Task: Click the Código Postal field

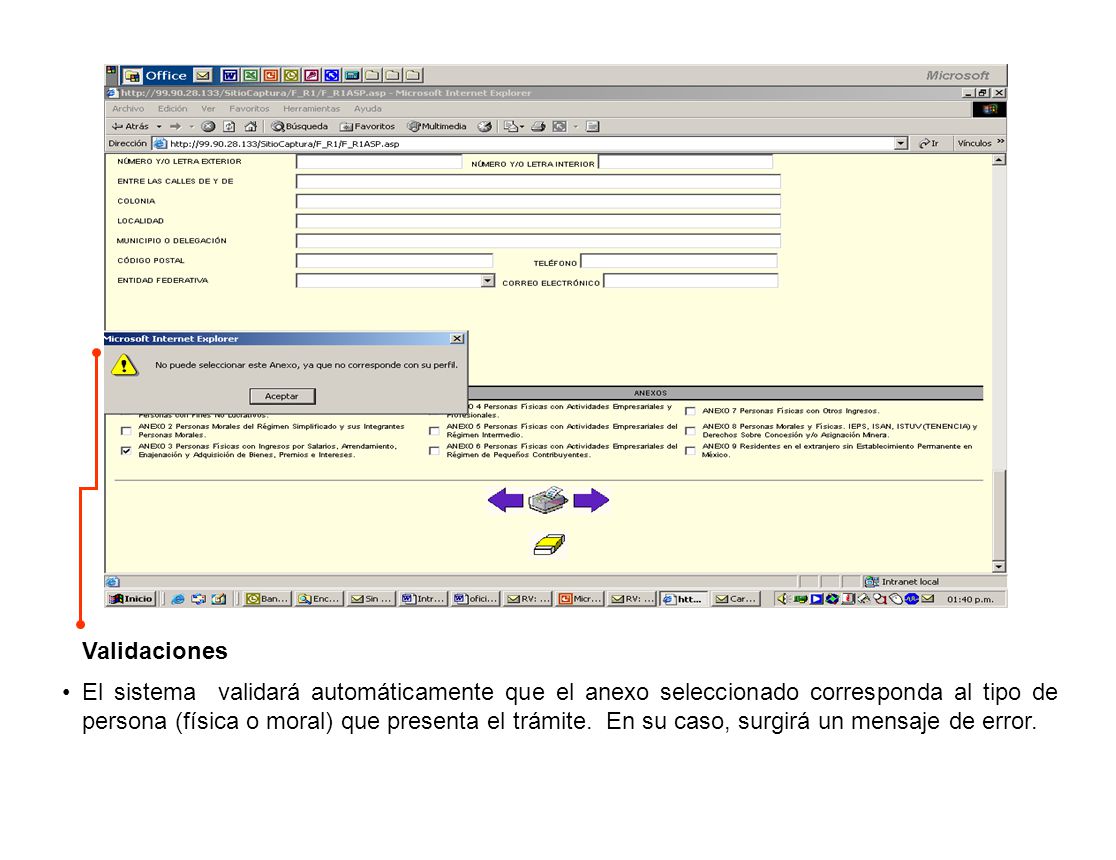Action: [394, 261]
